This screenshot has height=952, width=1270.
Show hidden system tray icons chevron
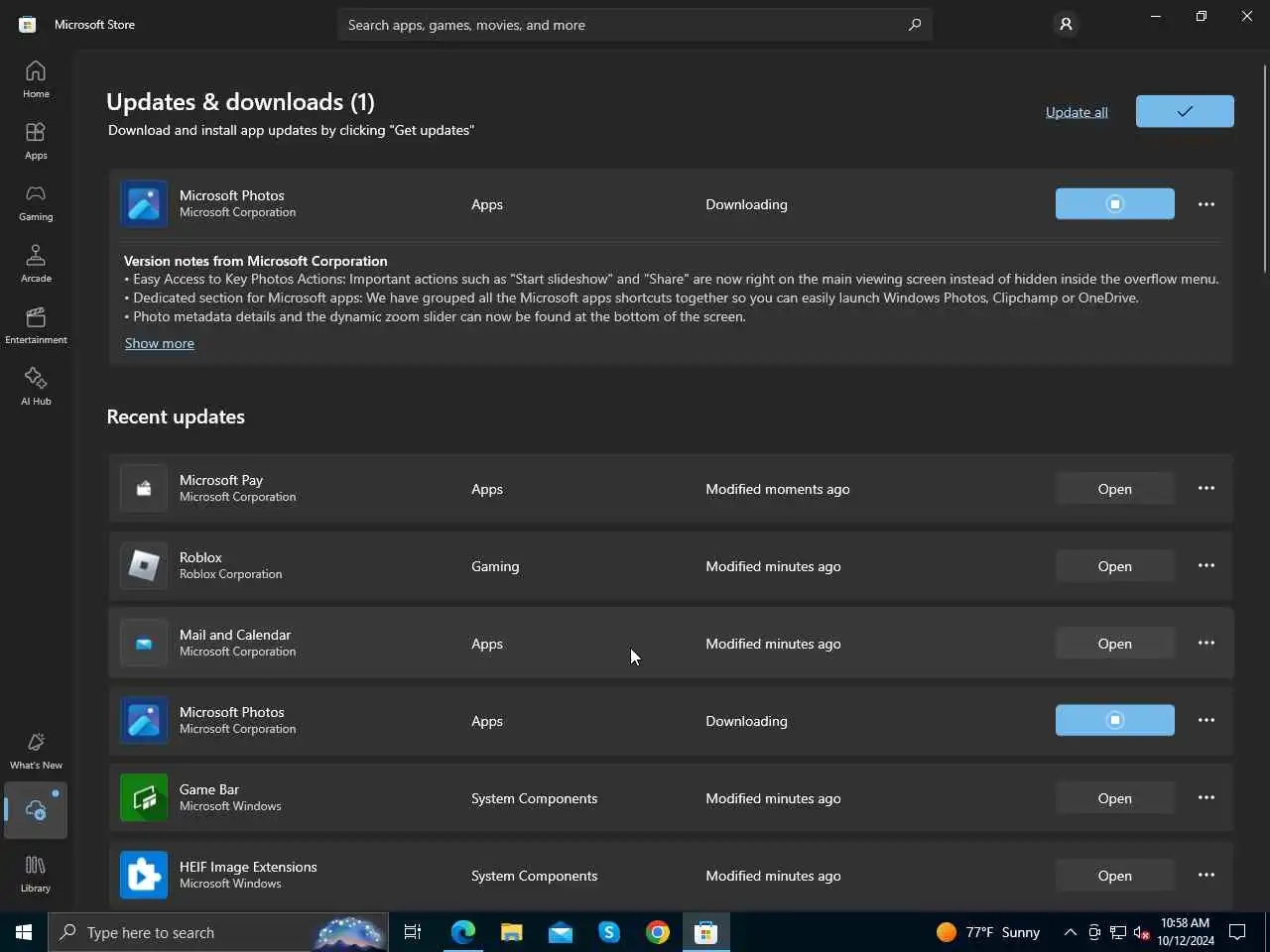click(x=1071, y=932)
